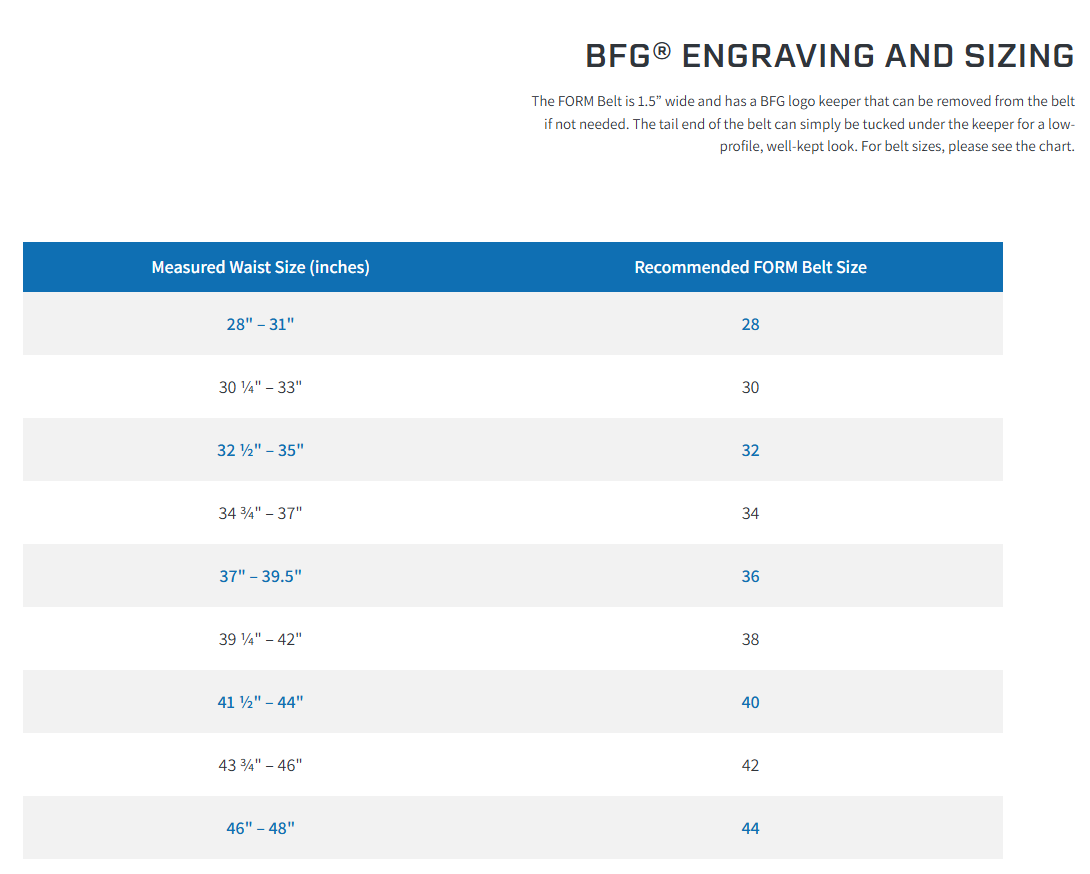Select the 46" – 48" waist range

pyautogui.click(x=260, y=828)
